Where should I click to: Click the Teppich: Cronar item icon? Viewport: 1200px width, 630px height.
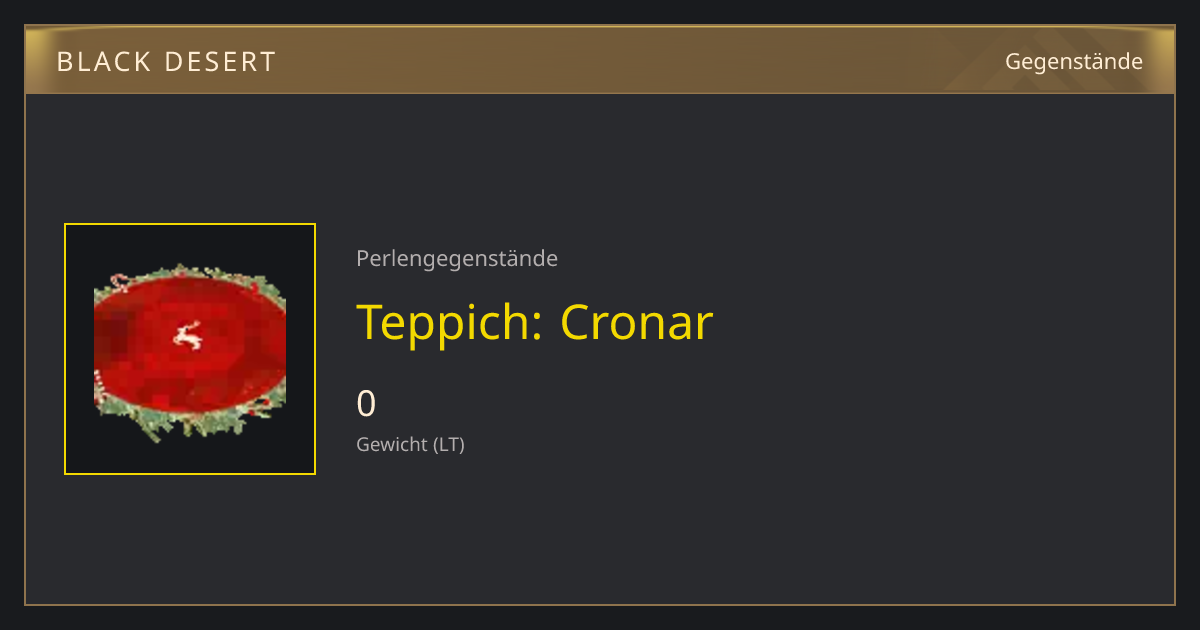tap(190, 349)
